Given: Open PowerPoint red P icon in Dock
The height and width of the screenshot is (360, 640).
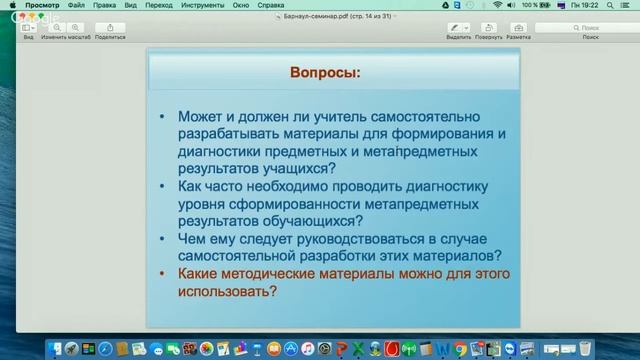Looking at the screenshot, I should coord(342,349).
